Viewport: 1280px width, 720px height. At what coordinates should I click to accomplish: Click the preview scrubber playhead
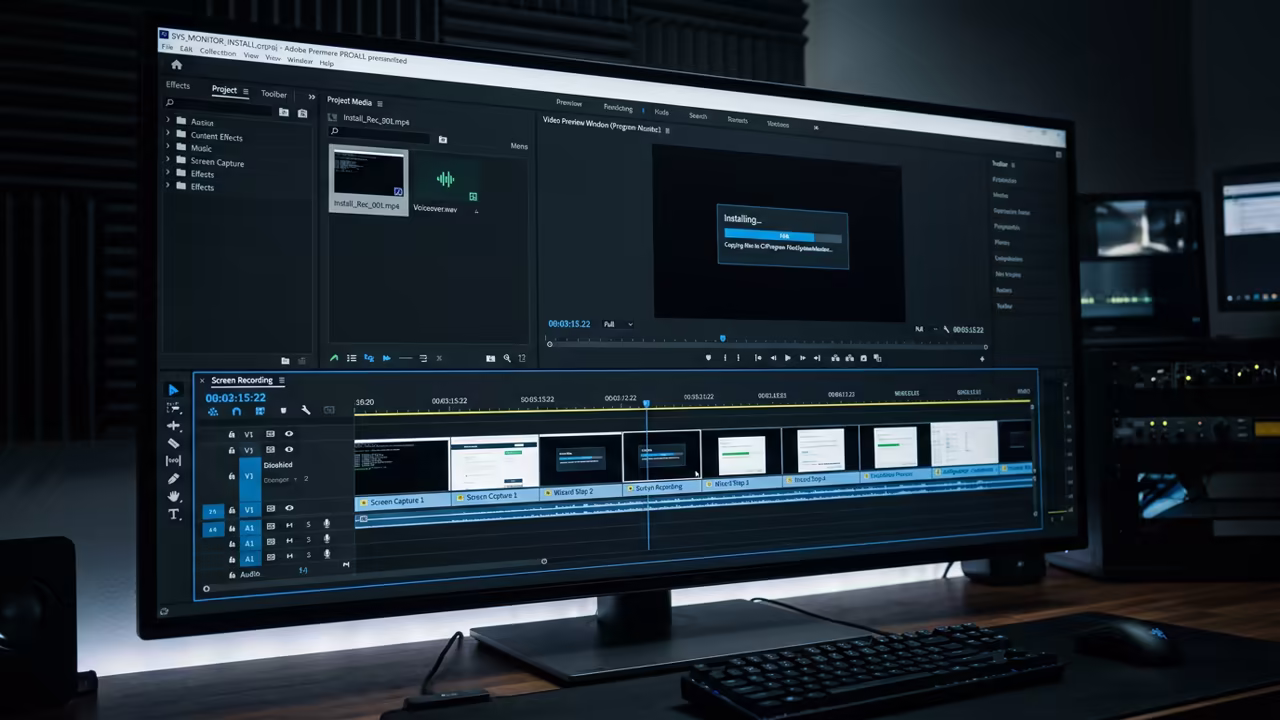(722, 339)
